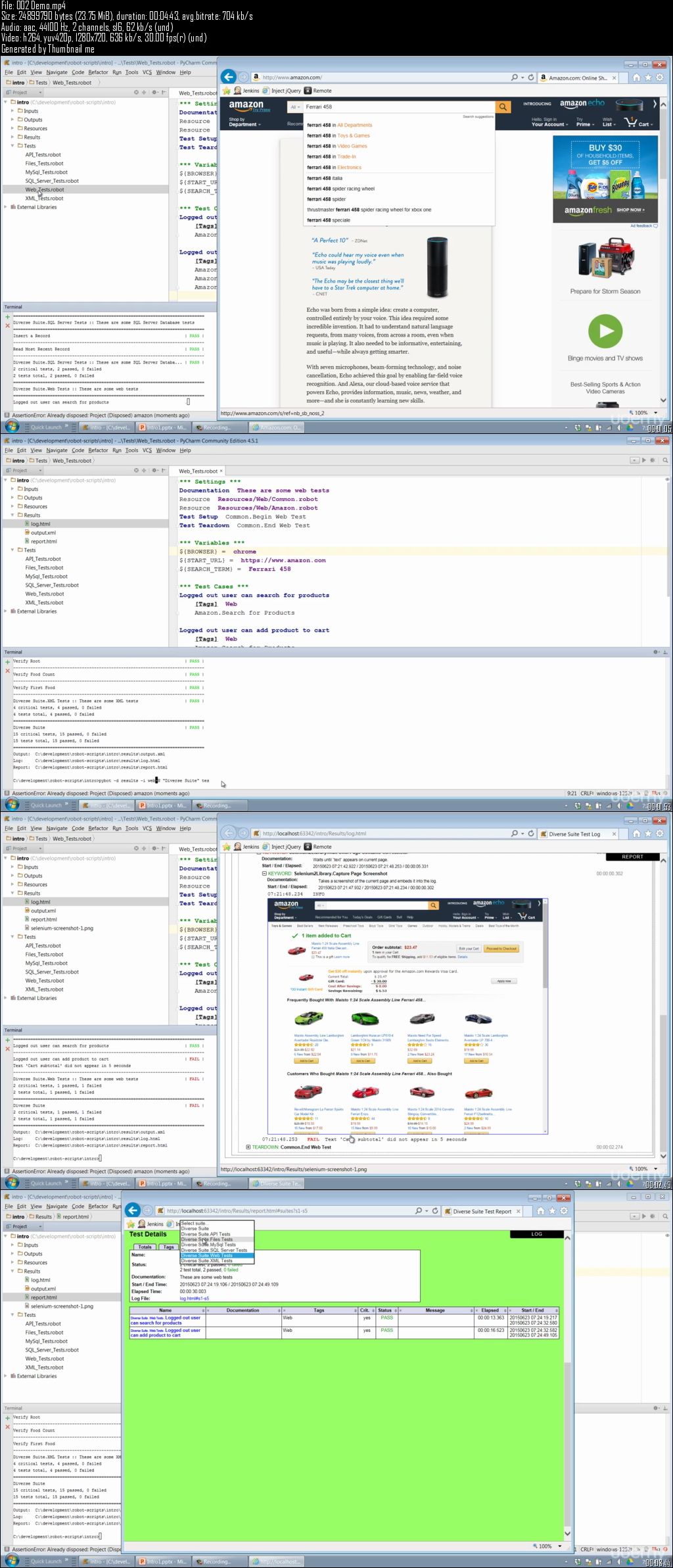Add new terminal session in PyCharm beside Amazon page

(x=7, y=317)
